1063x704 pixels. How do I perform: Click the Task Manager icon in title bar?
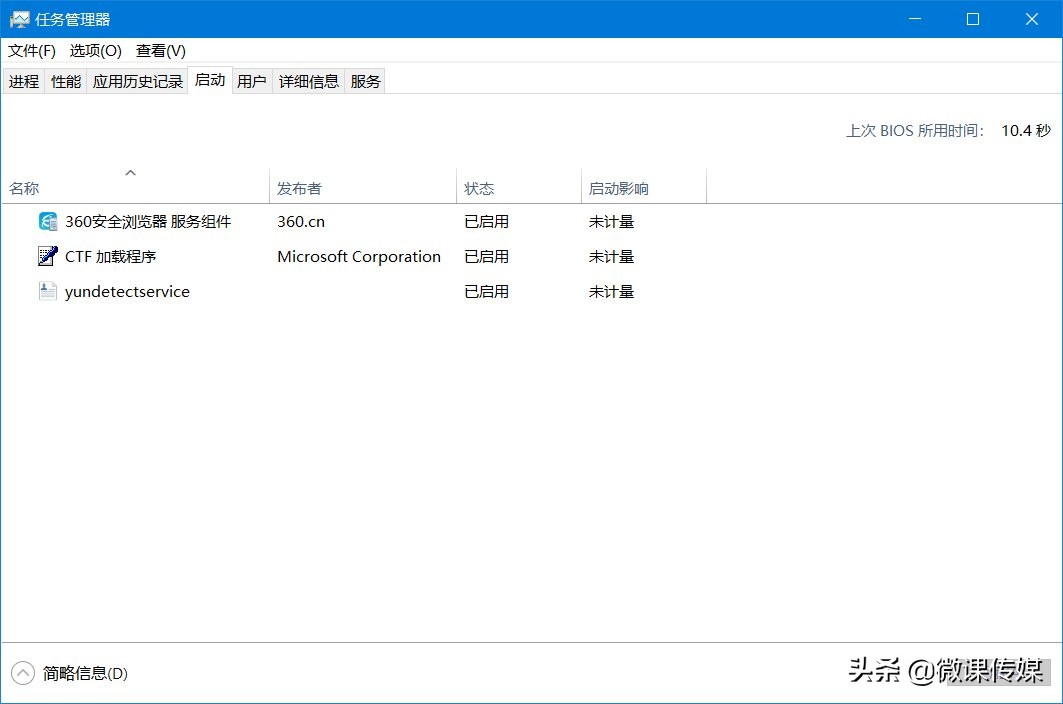(18, 18)
